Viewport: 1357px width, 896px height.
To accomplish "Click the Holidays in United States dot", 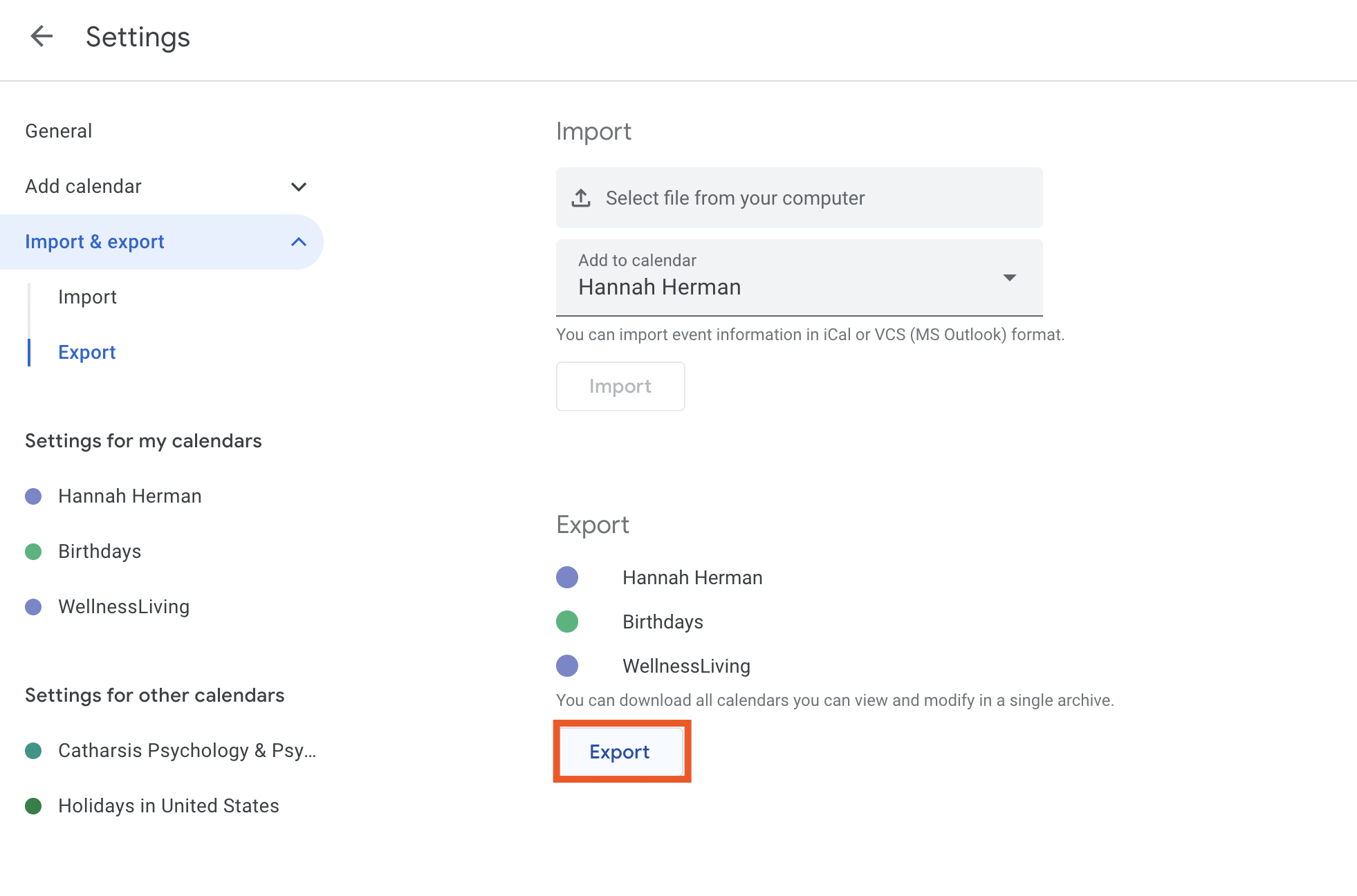I will pyautogui.click(x=33, y=806).
